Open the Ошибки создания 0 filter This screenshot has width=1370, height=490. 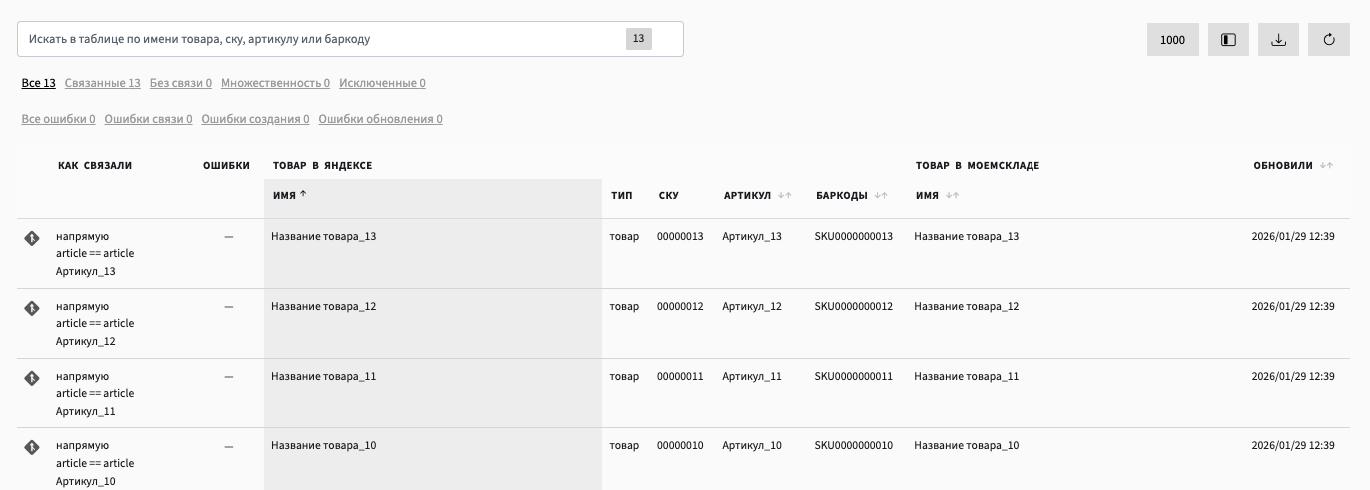coord(256,119)
